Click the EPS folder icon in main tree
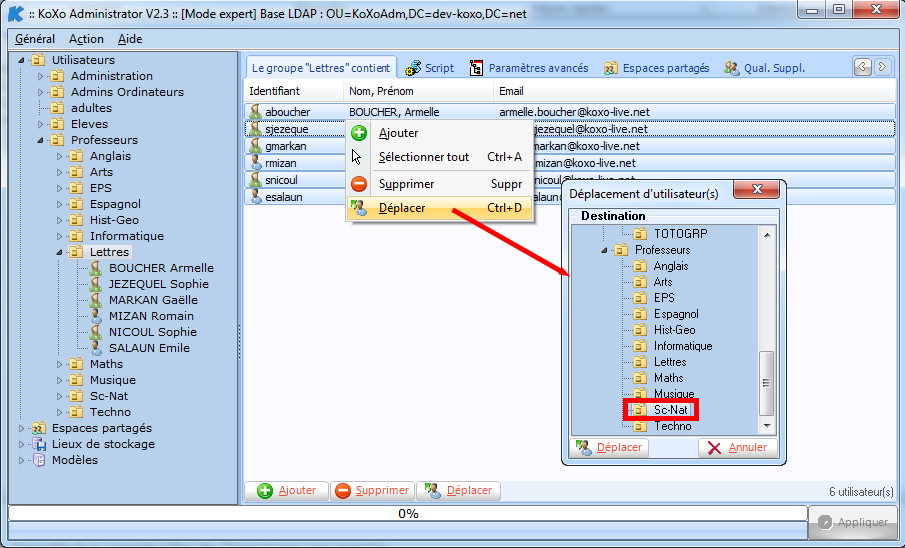 pyautogui.click(x=76, y=188)
